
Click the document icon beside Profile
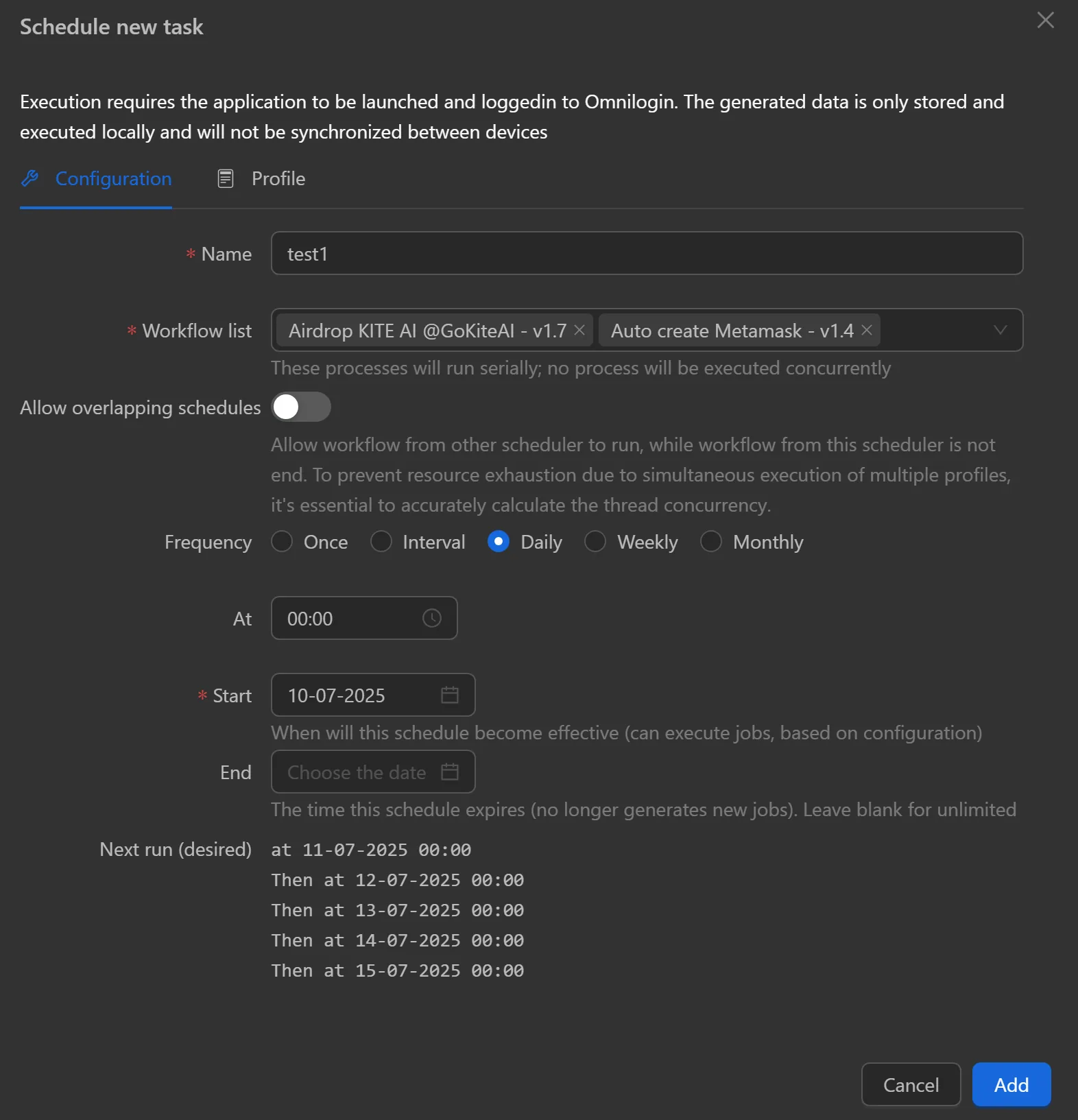(226, 178)
